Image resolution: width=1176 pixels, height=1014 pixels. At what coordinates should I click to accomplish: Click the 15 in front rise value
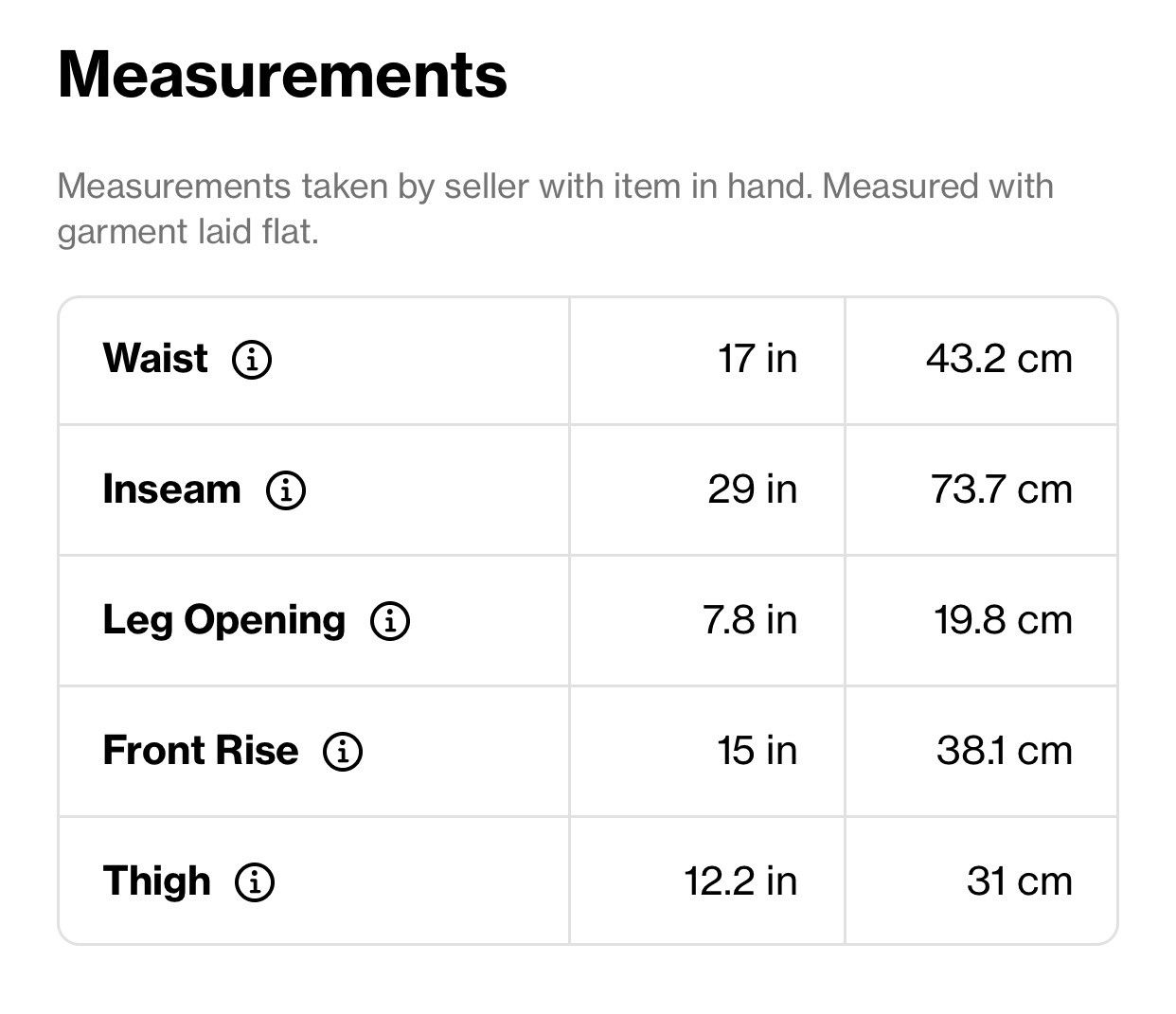click(x=757, y=751)
